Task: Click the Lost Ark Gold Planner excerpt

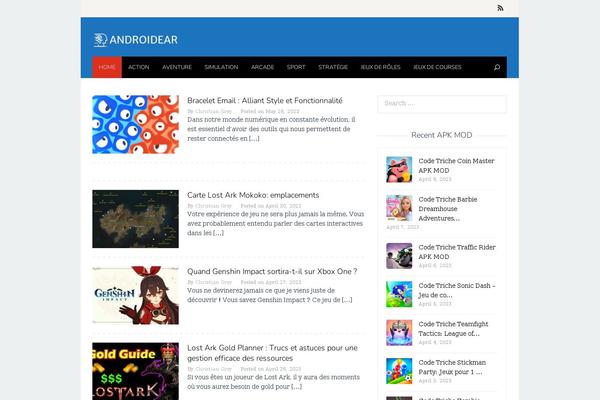Action: click(274, 382)
